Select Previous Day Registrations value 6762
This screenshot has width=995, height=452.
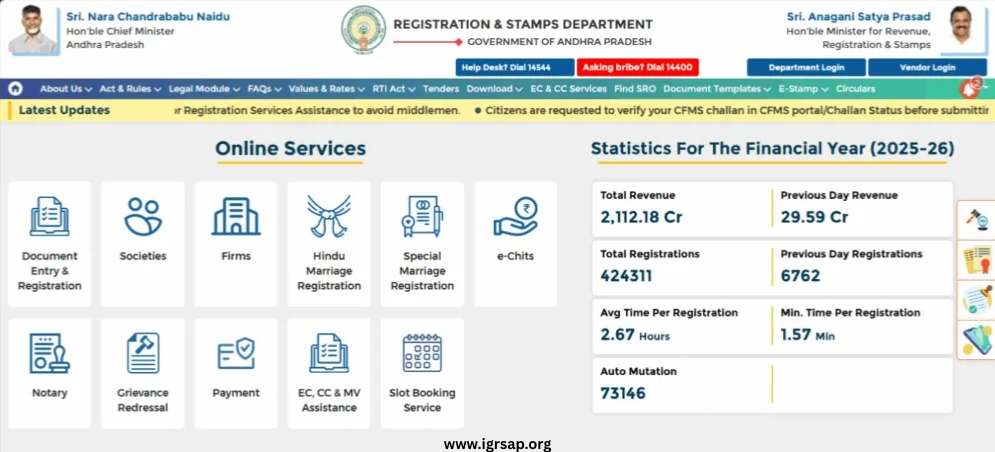[800, 276]
